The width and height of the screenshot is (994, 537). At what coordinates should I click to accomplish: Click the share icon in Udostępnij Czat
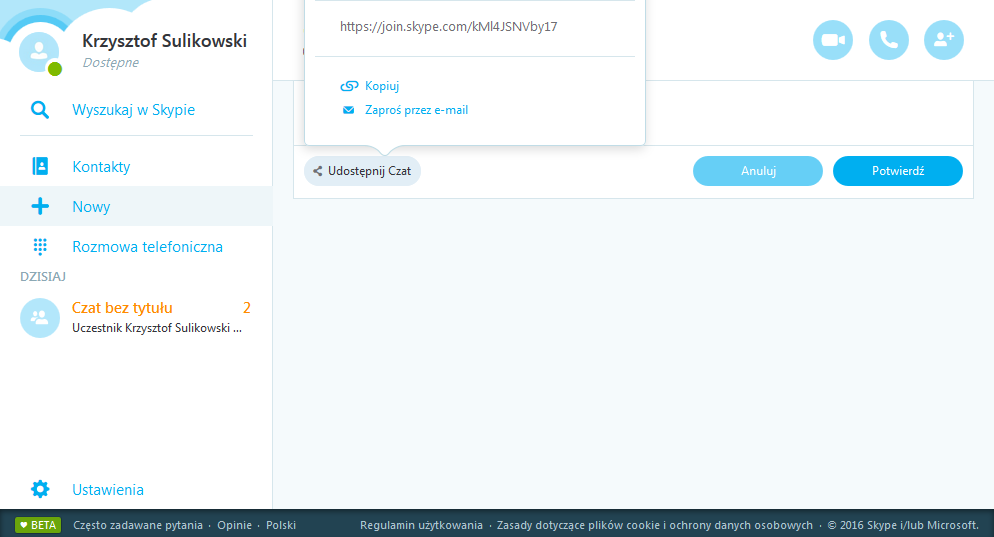[x=318, y=171]
